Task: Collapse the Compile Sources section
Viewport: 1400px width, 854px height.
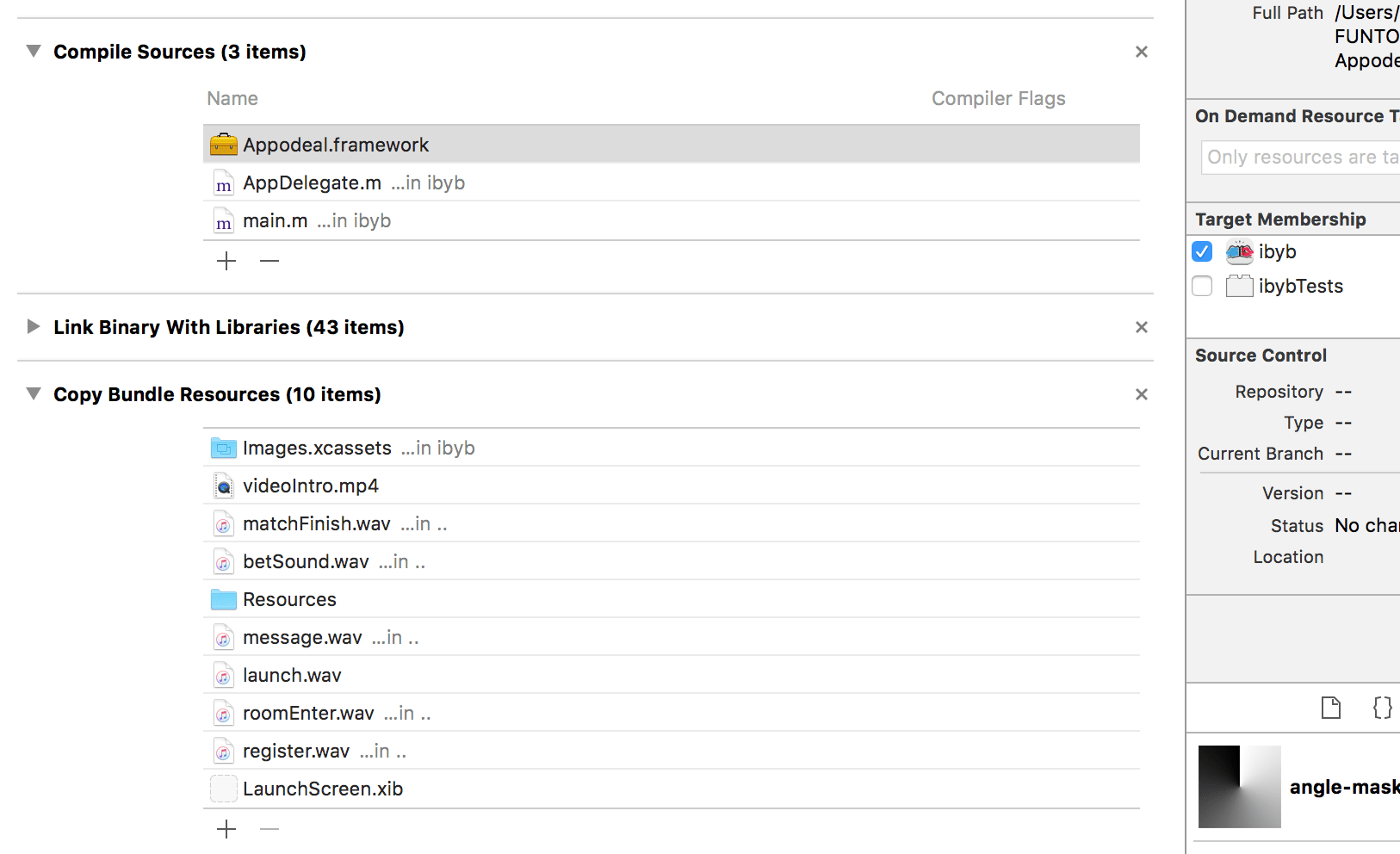Action: 34,52
